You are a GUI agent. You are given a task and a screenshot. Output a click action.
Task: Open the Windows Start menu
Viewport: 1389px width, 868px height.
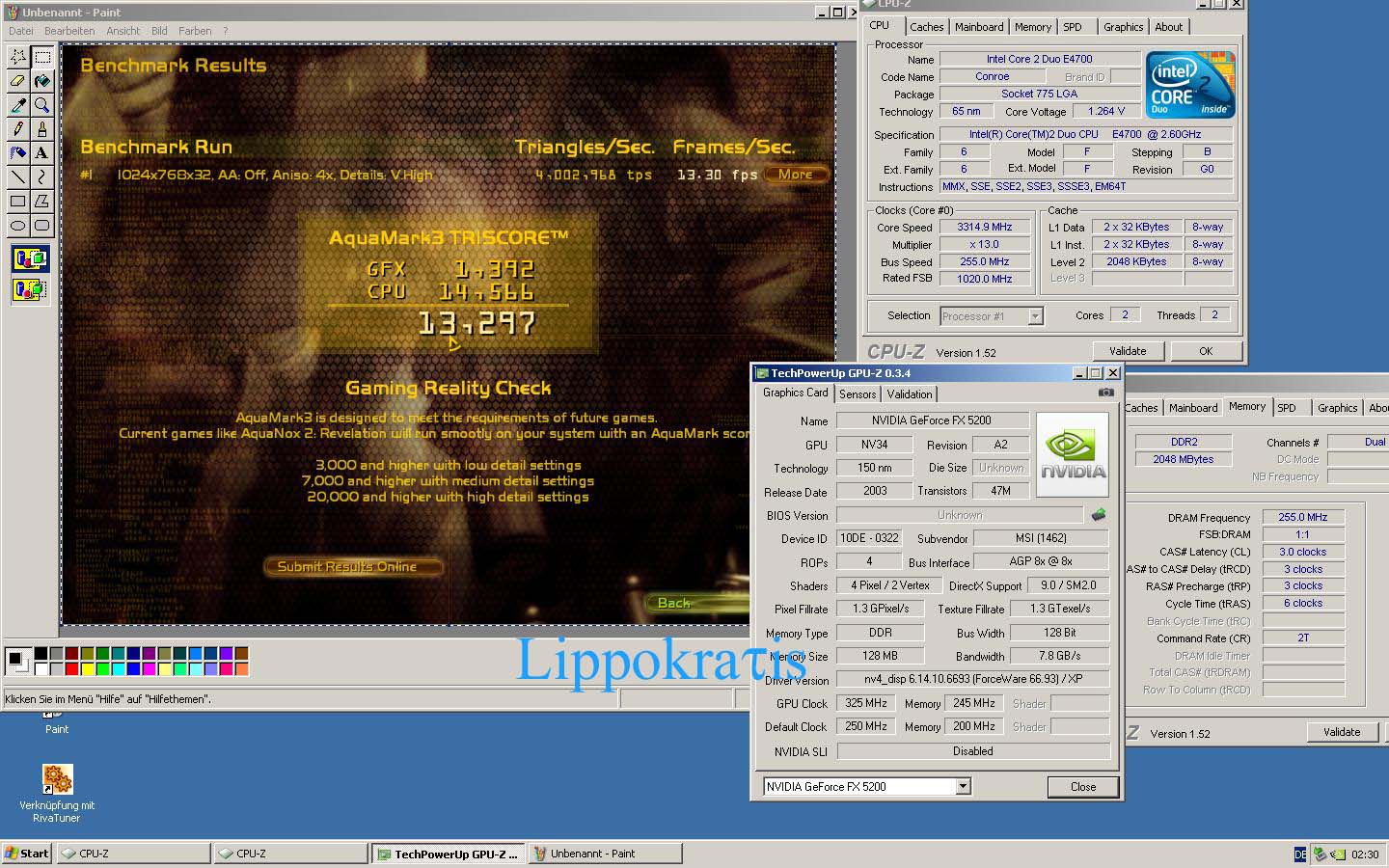tap(27, 854)
